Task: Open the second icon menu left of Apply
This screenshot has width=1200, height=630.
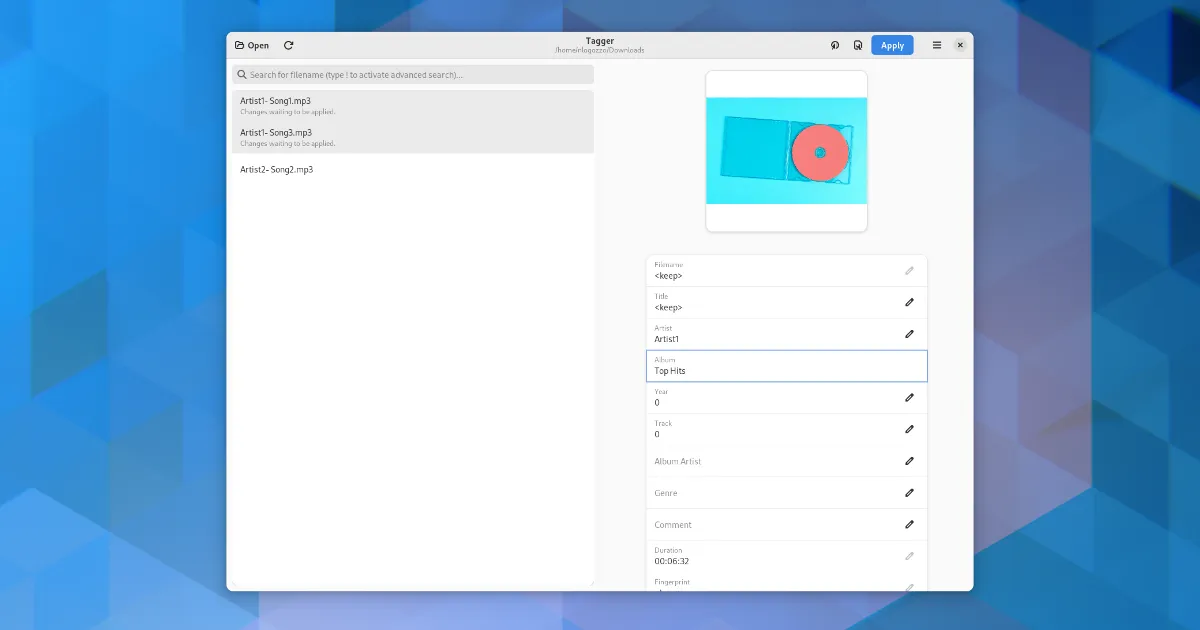Action: (x=835, y=45)
